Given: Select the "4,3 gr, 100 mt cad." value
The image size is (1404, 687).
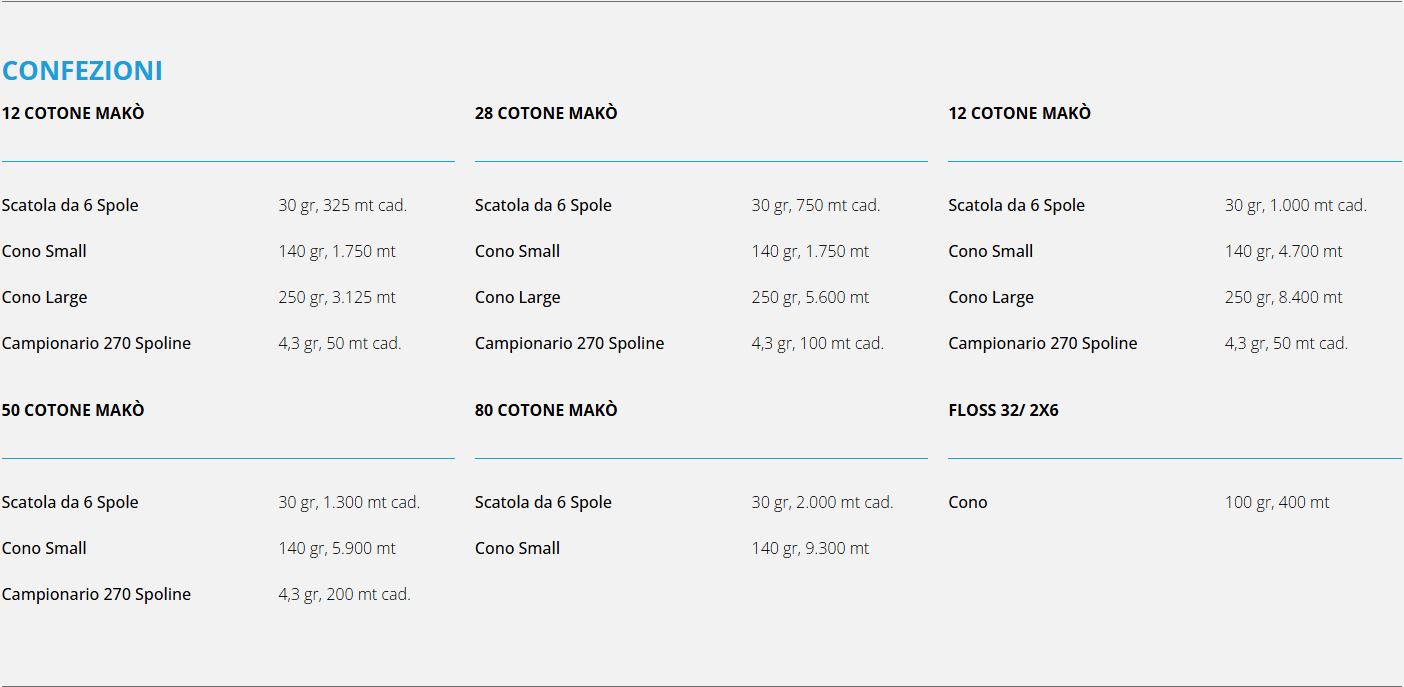Looking at the screenshot, I should pyautogui.click(x=817, y=343).
